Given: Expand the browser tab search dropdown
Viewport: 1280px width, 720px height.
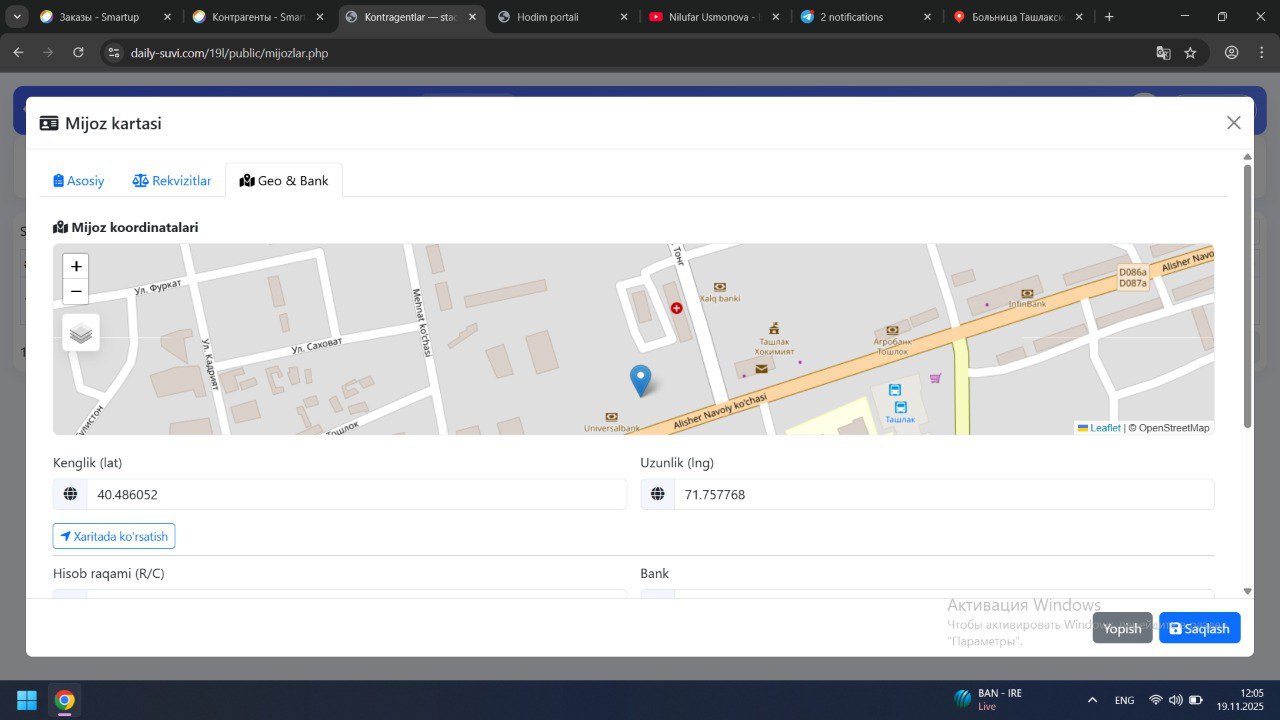Looking at the screenshot, I should 17,17.
